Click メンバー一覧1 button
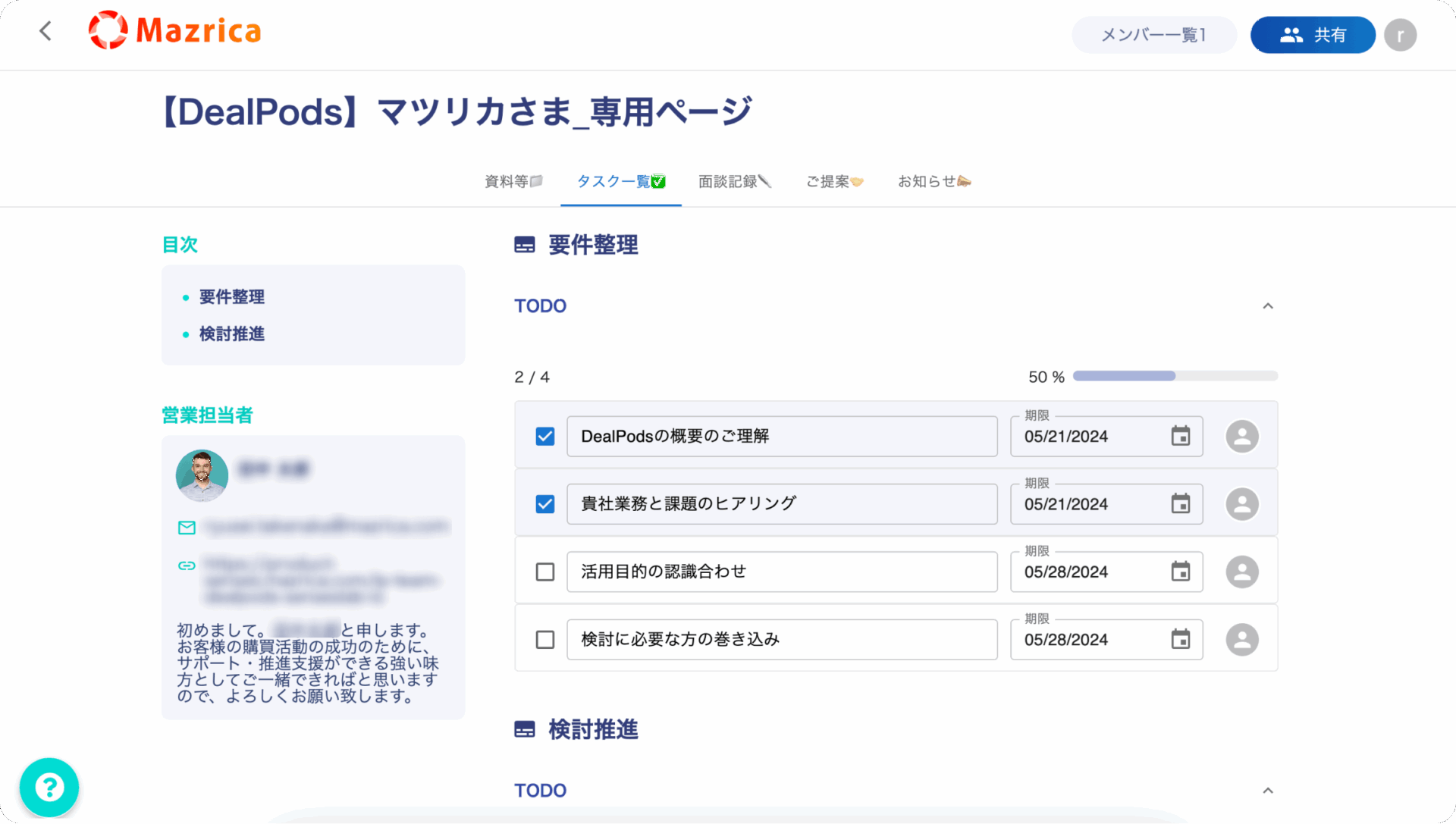Screen dimensions: 1456x824 [x=1154, y=35]
